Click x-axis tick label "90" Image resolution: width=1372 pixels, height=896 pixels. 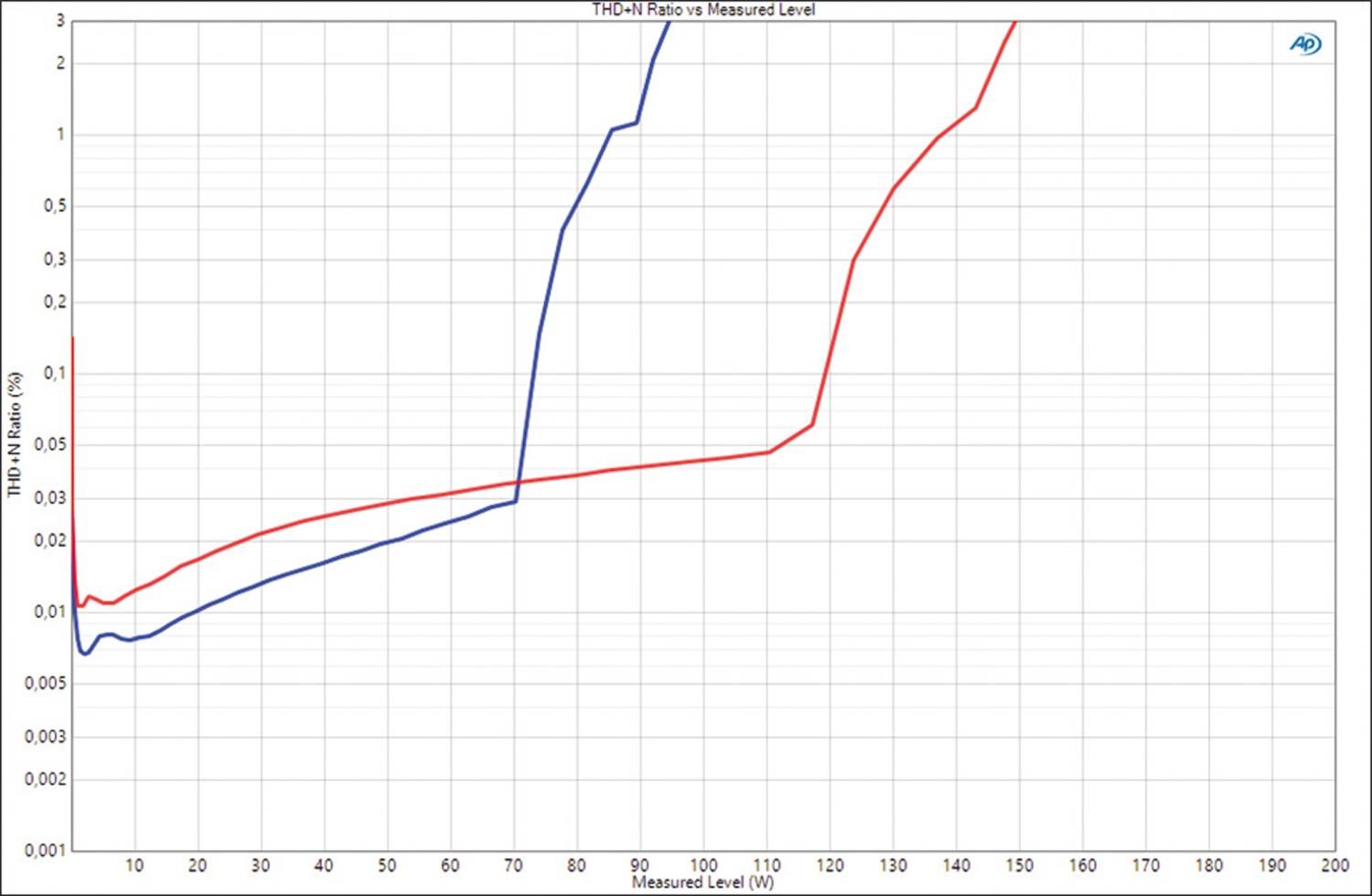tap(639, 865)
